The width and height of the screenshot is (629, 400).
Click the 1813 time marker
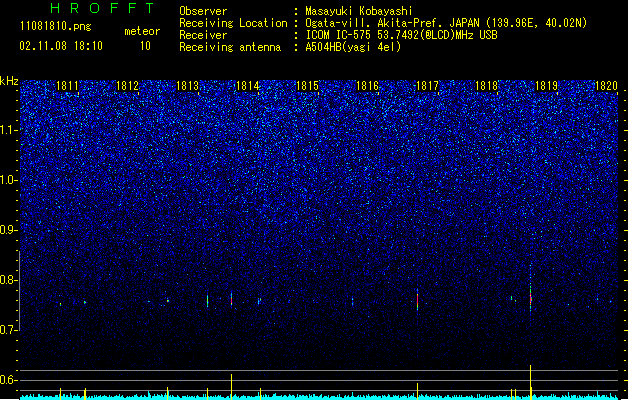tap(187, 86)
